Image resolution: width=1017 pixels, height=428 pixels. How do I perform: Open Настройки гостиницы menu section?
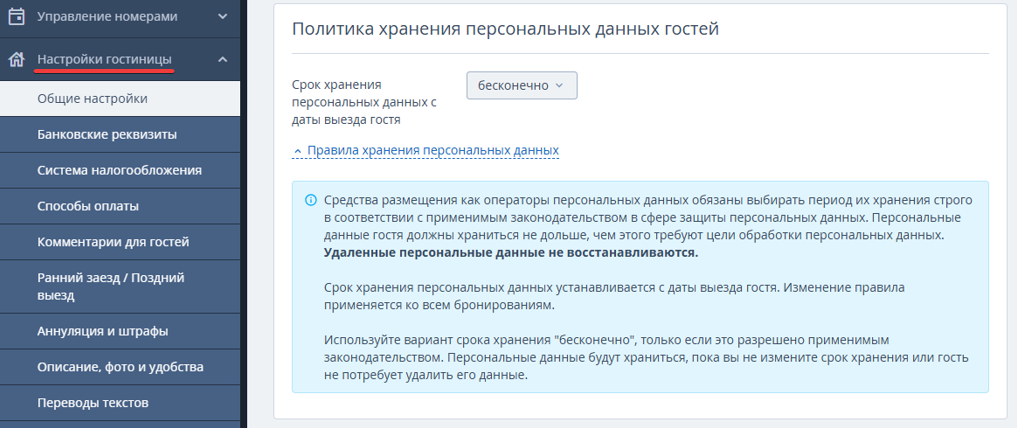[x=120, y=60]
